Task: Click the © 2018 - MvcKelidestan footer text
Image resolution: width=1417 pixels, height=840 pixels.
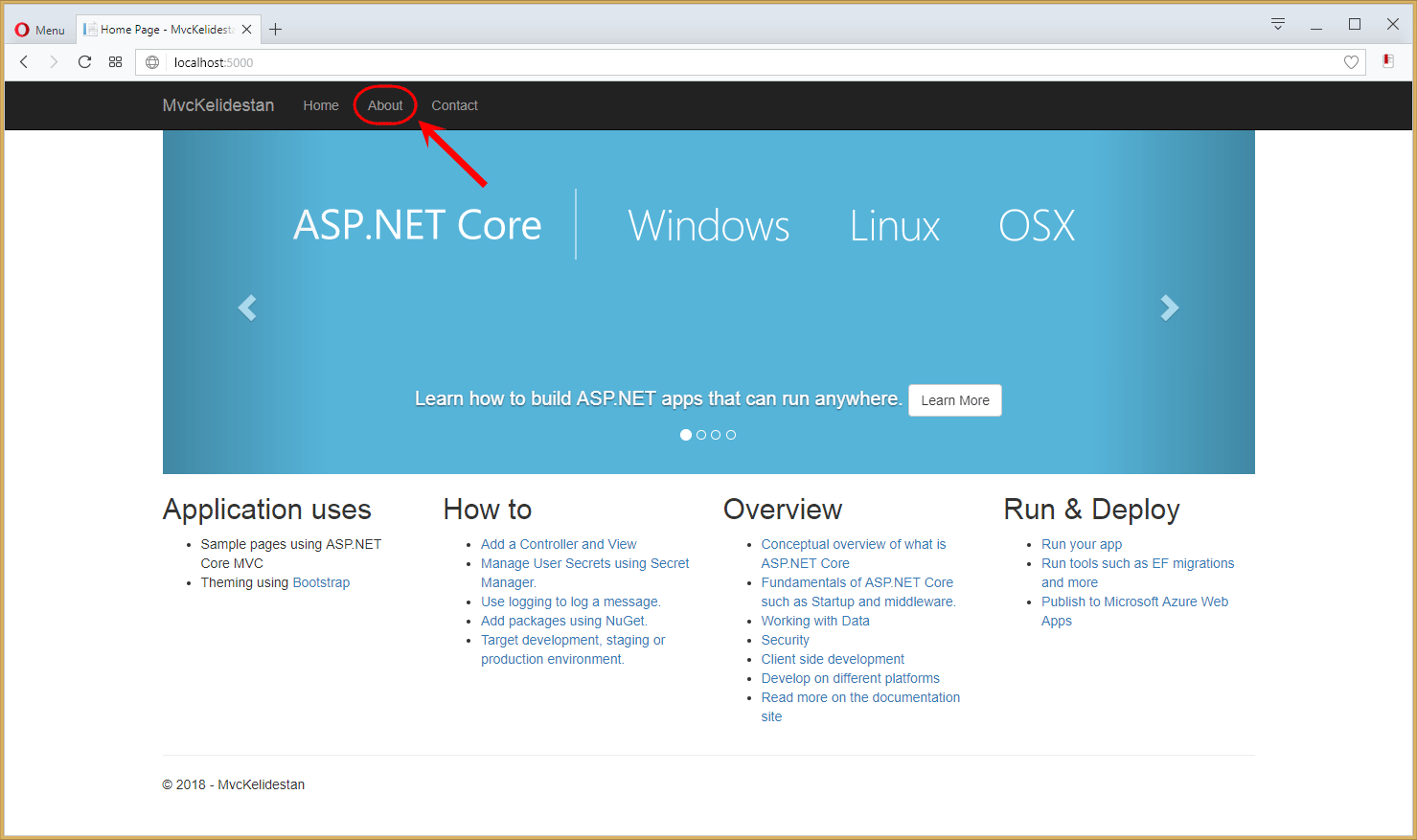Action: click(x=234, y=784)
